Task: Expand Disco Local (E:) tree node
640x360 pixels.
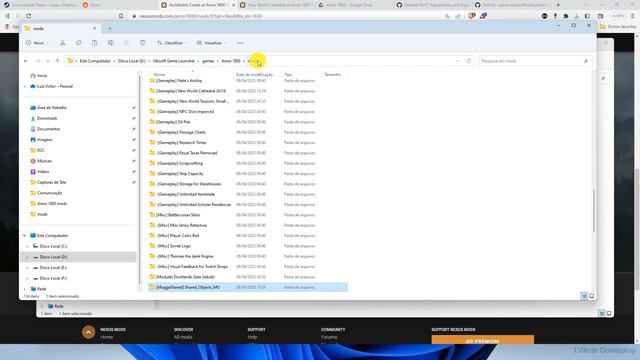Action: [27, 267]
